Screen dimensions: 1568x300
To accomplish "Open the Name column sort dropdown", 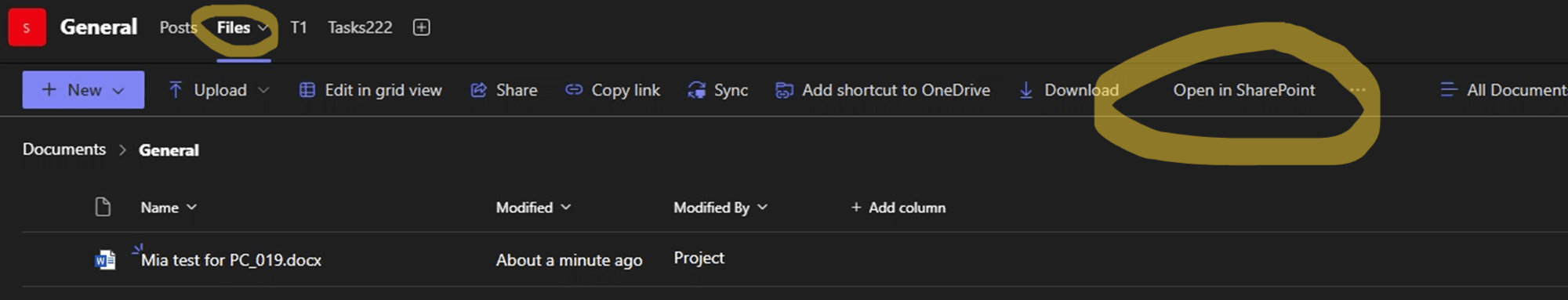I will point(169,208).
